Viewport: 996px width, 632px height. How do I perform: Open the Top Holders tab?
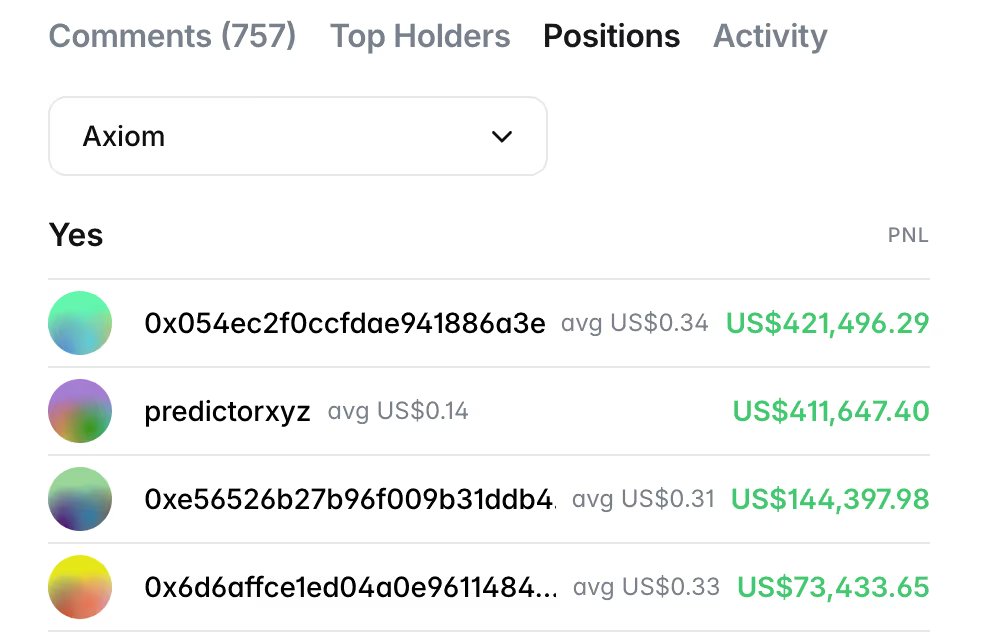[x=420, y=37]
